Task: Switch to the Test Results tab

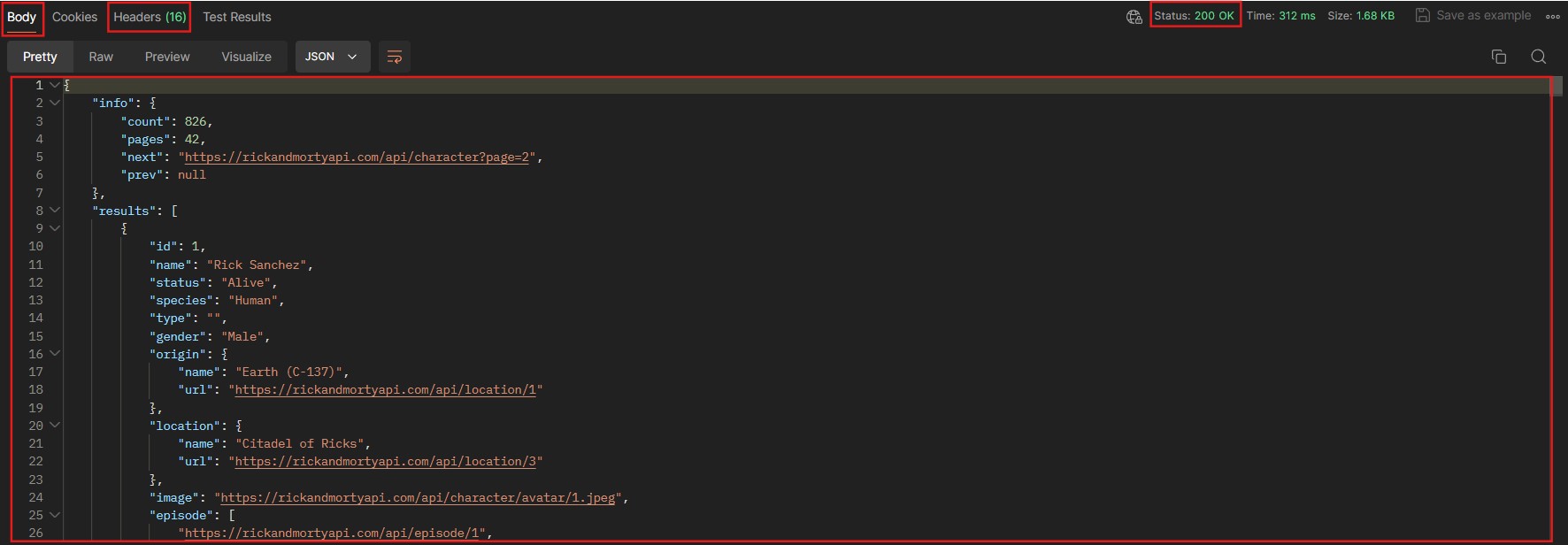Action: pos(237,17)
